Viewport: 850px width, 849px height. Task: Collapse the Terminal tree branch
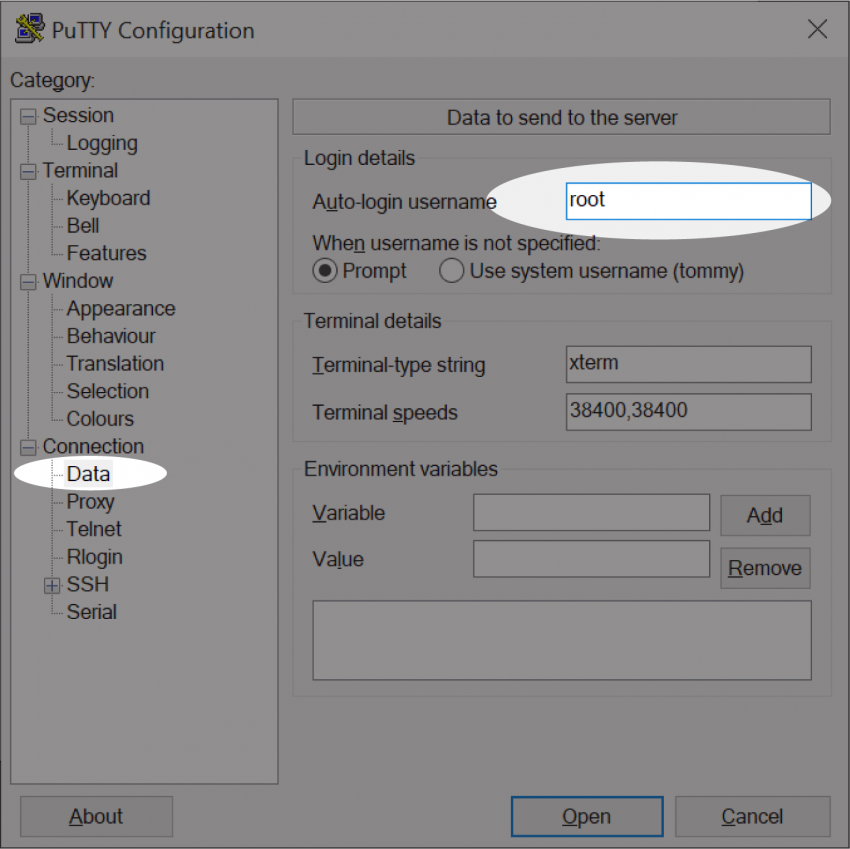click(29, 170)
